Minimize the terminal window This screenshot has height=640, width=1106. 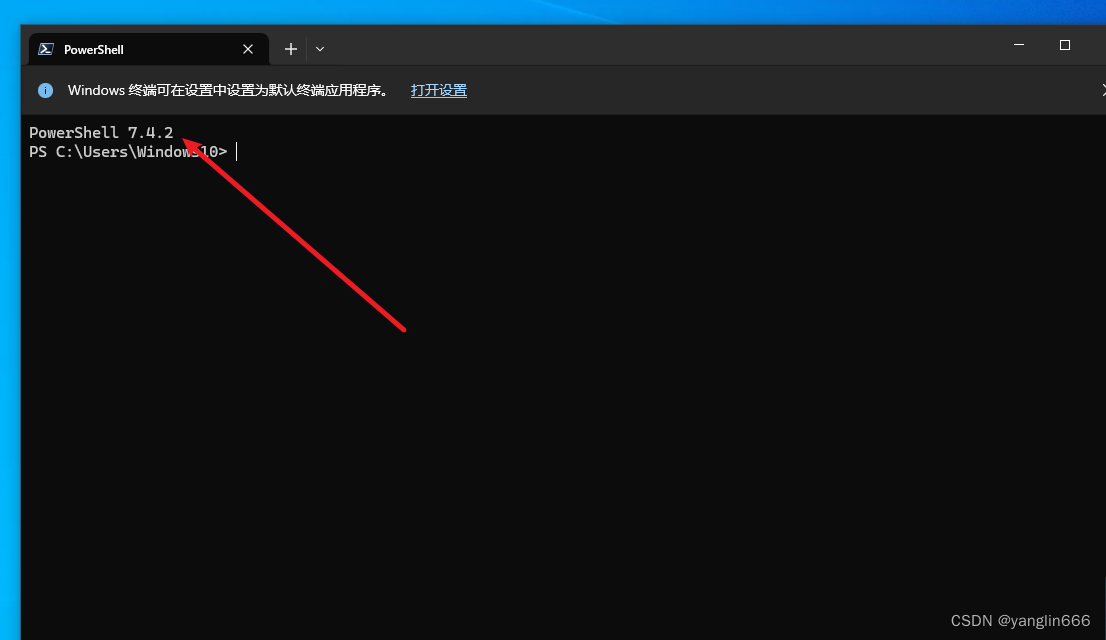pyautogui.click(x=1019, y=44)
